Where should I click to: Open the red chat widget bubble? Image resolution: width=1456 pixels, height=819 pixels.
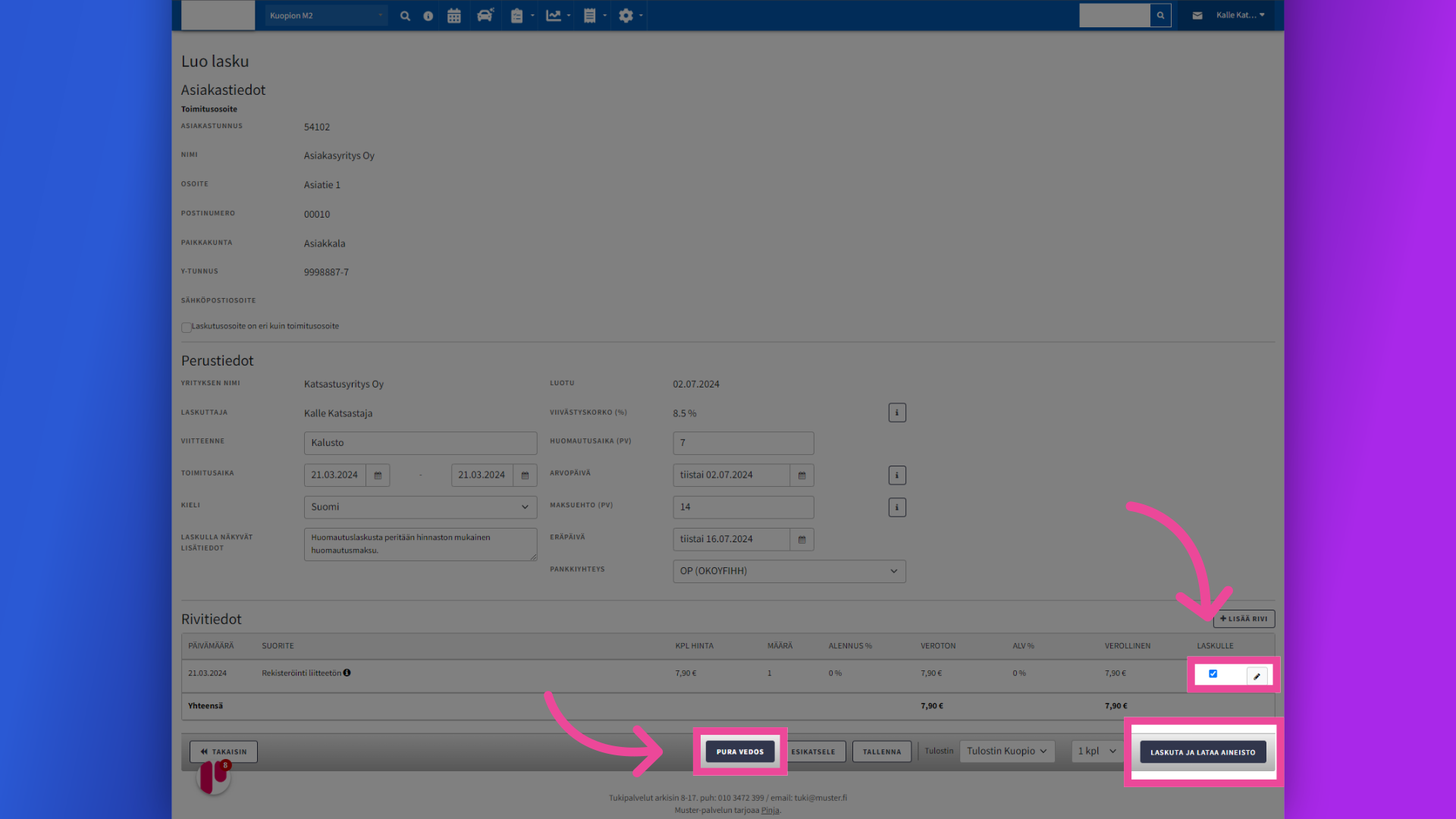[214, 777]
